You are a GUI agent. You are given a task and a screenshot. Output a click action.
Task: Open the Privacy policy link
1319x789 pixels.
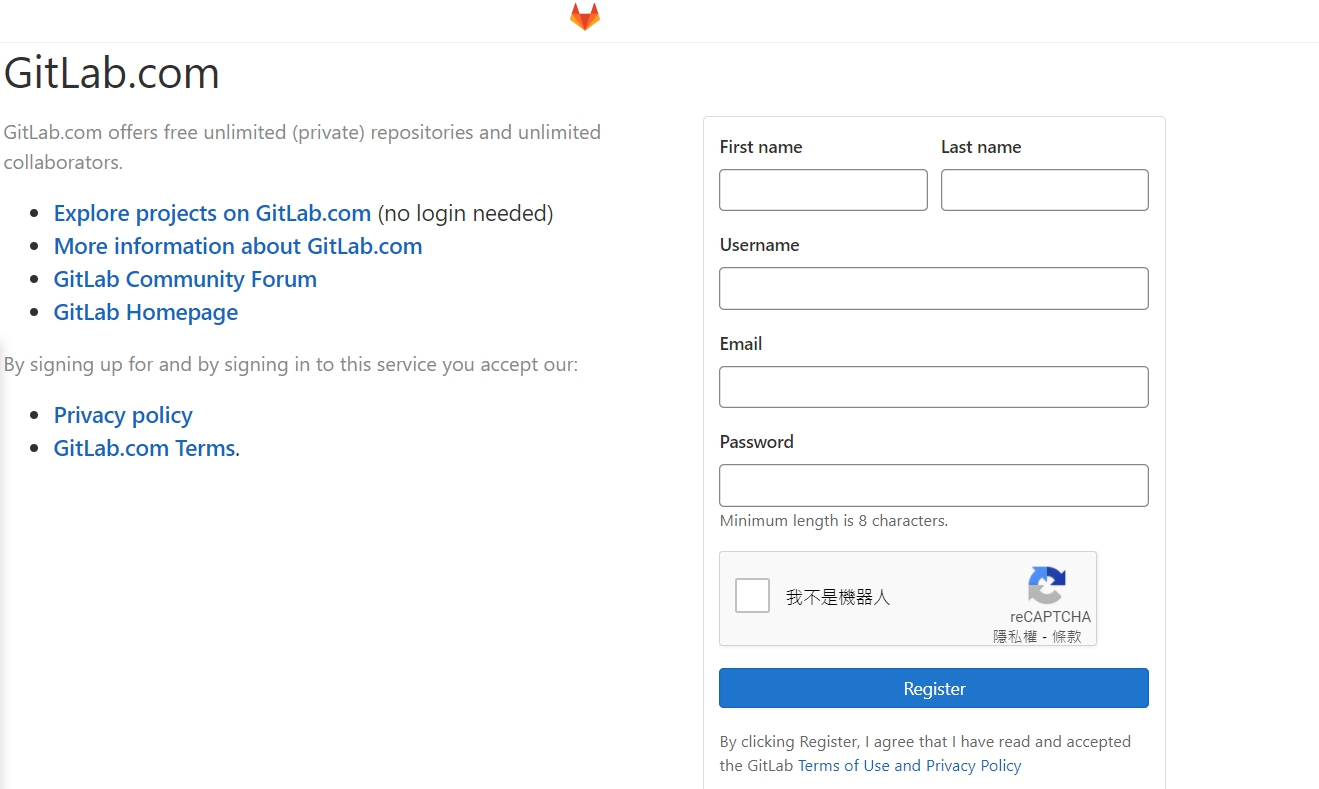(123, 415)
